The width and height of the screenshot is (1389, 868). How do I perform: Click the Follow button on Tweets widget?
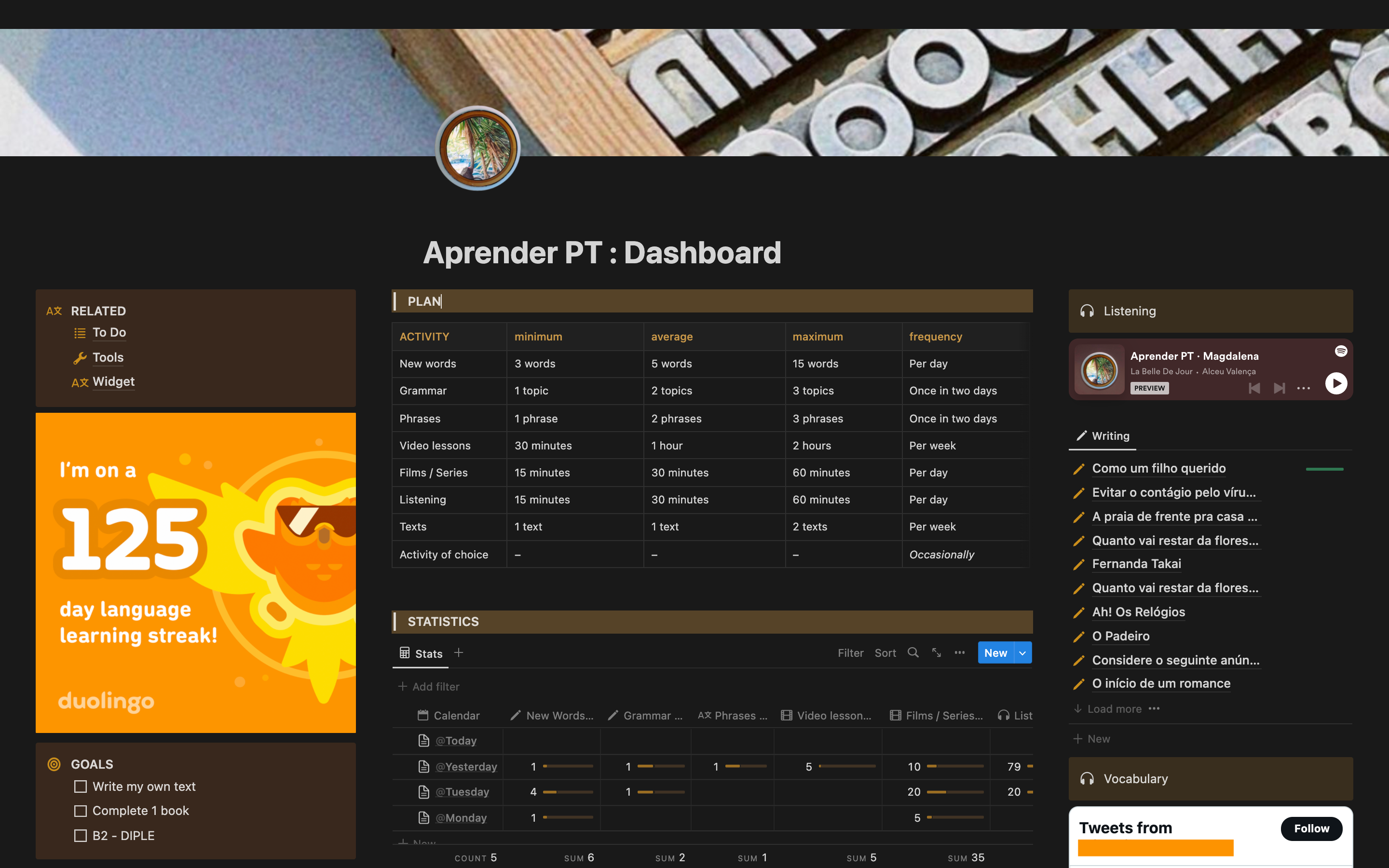[x=1311, y=828]
